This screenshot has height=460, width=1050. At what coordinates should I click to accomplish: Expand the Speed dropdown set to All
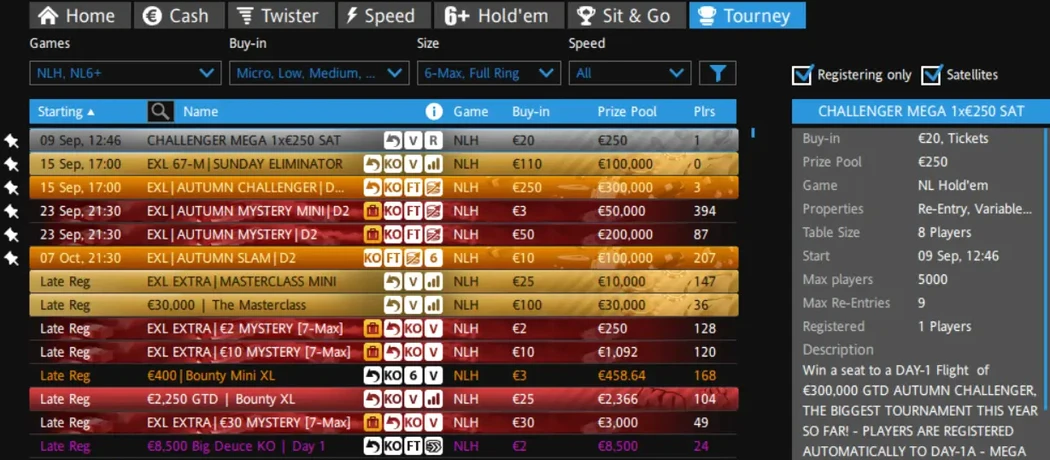click(629, 73)
